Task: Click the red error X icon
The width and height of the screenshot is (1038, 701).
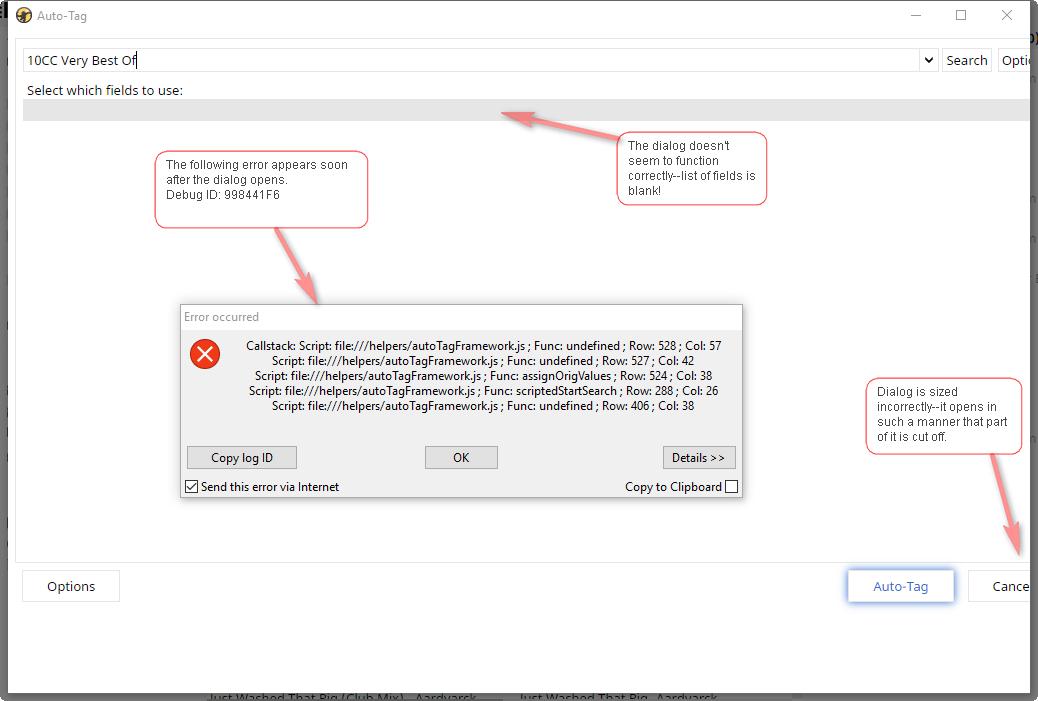Action: [205, 354]
